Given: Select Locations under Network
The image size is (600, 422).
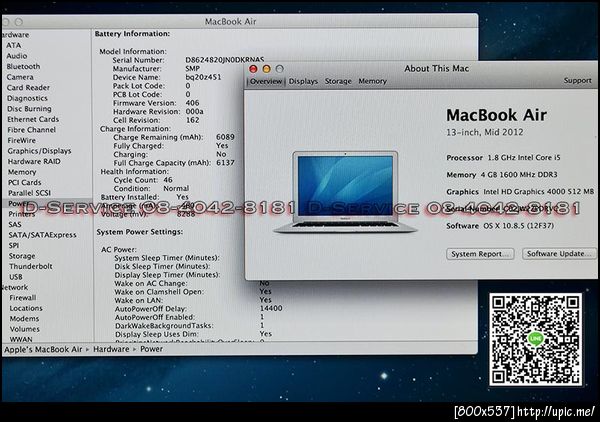Looking at the screenshot, I should pos(26,308).
